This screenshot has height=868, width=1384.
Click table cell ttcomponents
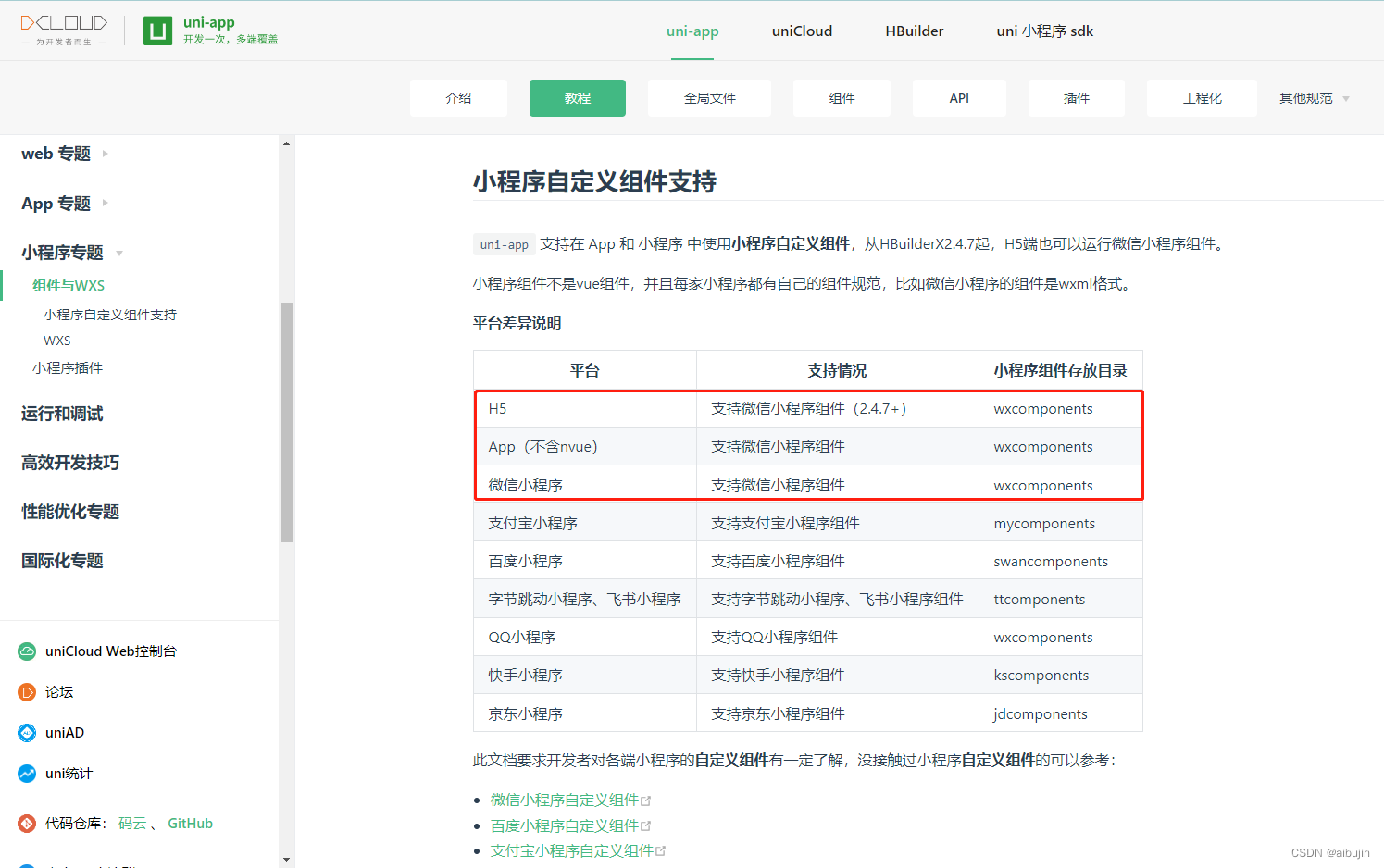1061,599
